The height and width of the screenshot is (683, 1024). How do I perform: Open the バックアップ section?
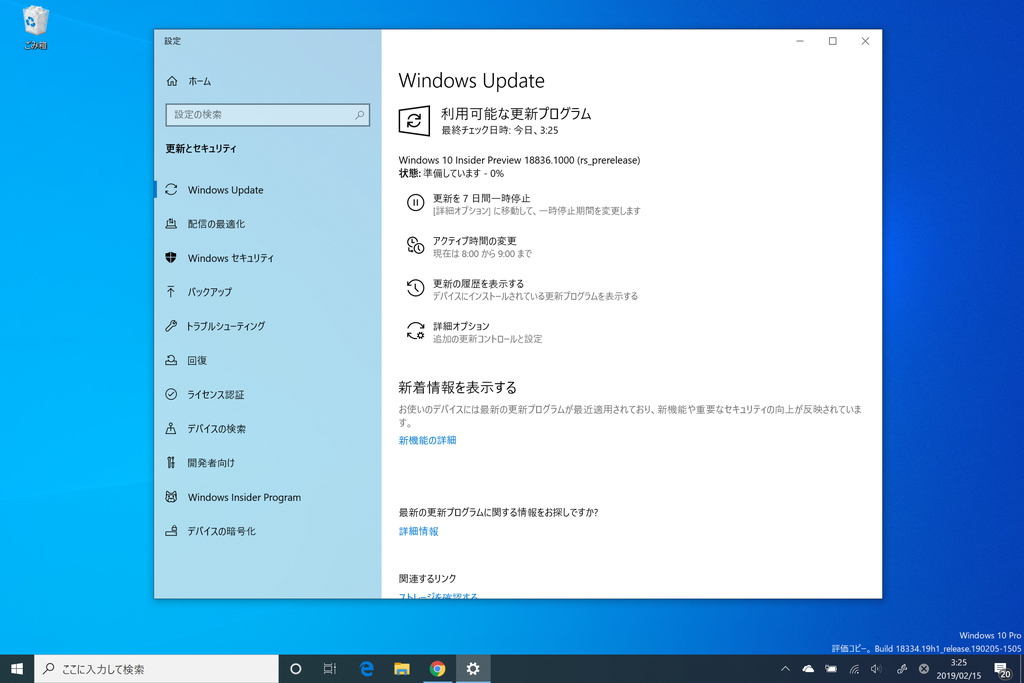[x=213, y=292]
